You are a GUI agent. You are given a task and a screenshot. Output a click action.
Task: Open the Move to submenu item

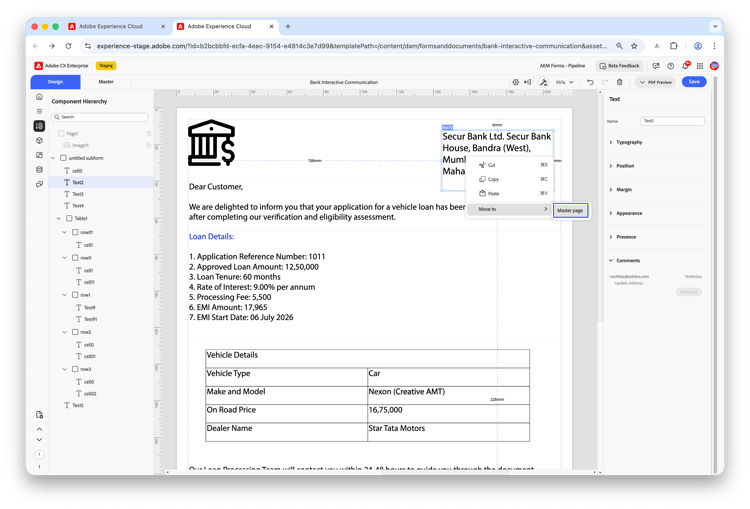point(509,209)
